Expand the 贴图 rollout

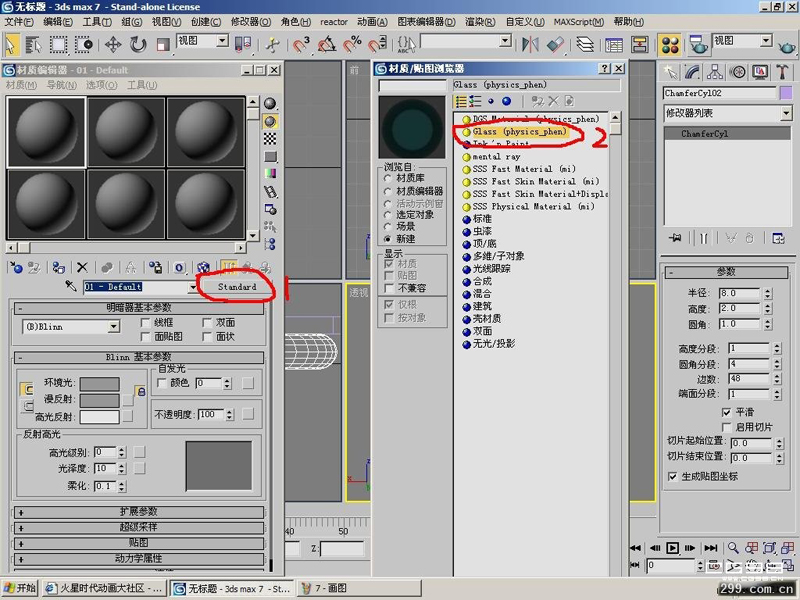click(138, 543)
